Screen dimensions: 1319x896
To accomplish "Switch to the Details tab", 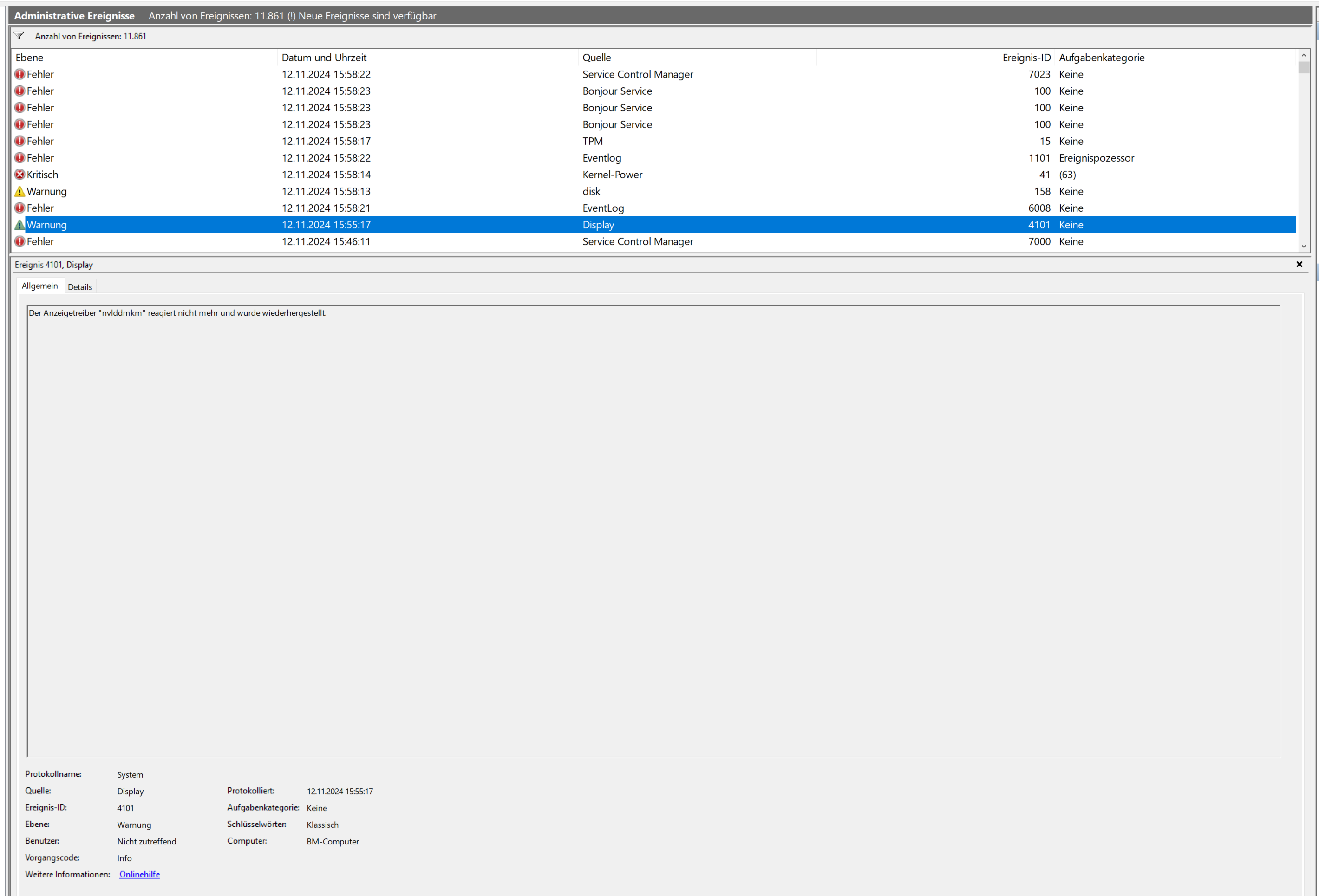I will [x=79, y=287].
